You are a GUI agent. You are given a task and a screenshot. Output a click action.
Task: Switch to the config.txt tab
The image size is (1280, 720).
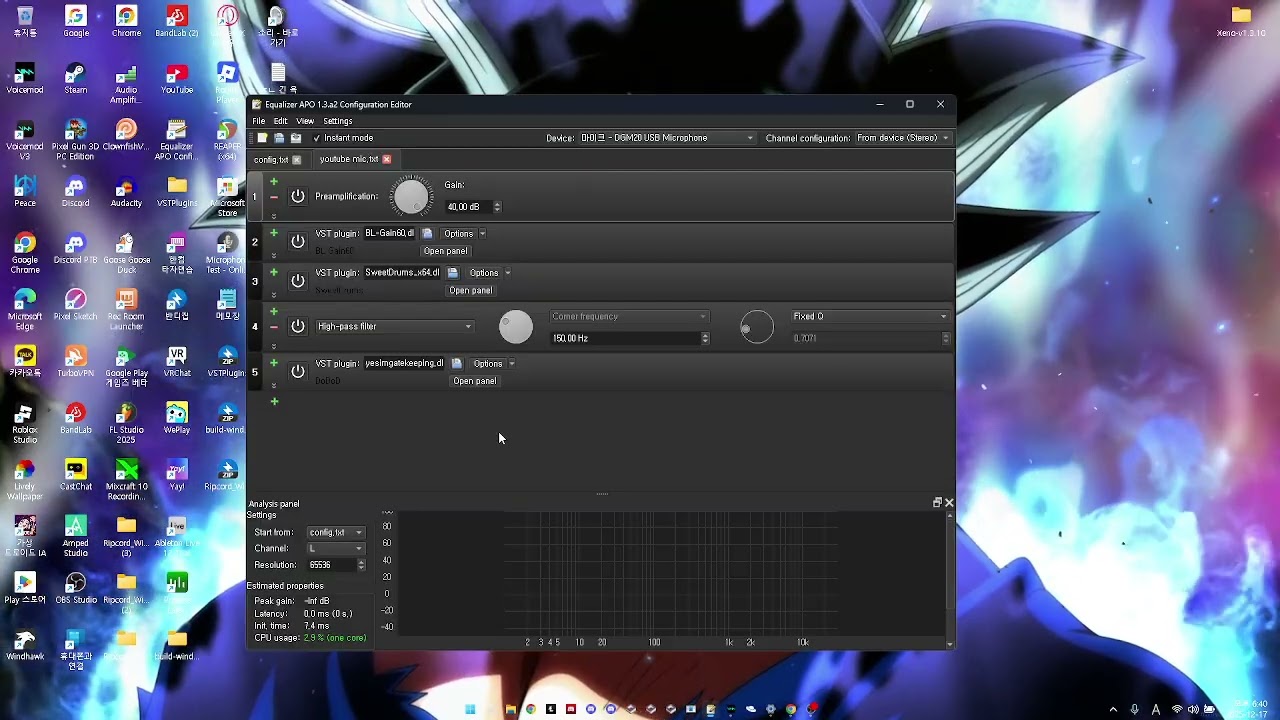pos(271,159)
